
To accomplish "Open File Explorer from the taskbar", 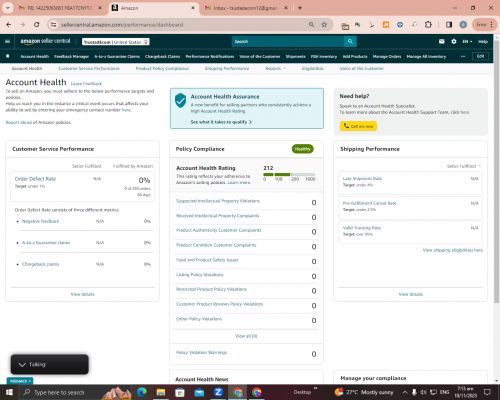I will coord(161,392).
